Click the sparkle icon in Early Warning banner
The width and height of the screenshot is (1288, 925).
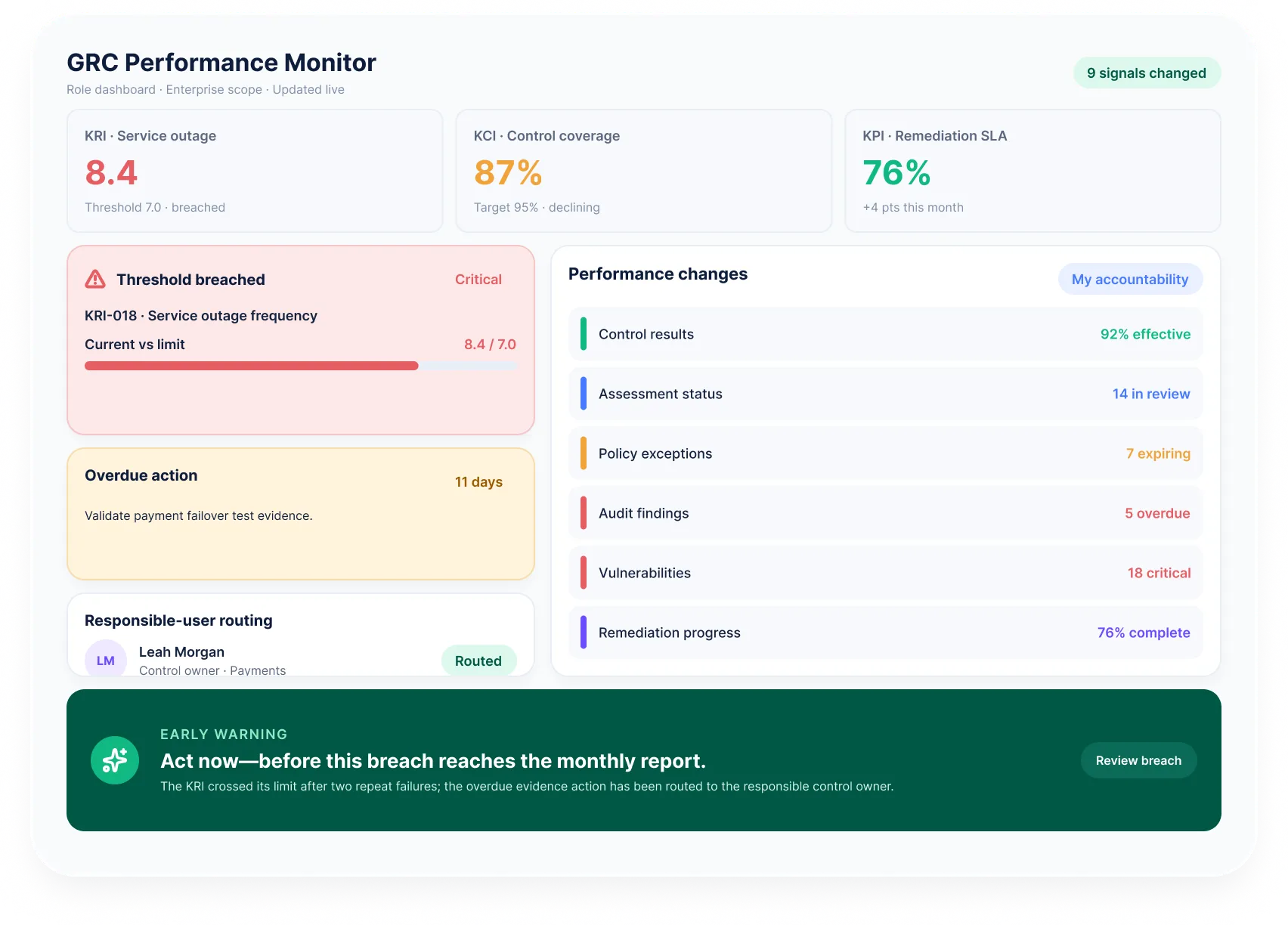pos(115,760)
